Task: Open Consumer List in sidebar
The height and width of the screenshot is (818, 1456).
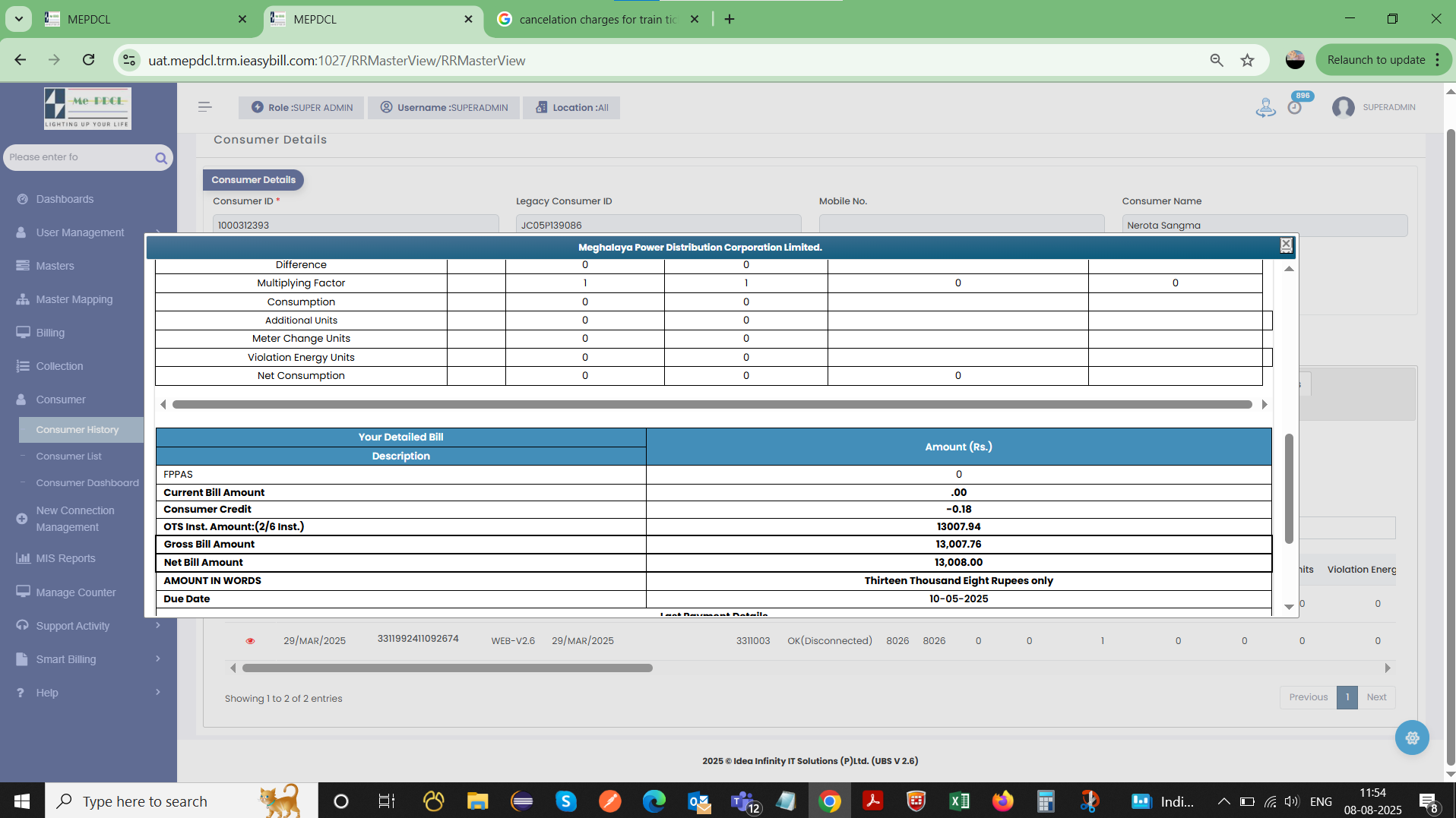Action: (68, 456)
